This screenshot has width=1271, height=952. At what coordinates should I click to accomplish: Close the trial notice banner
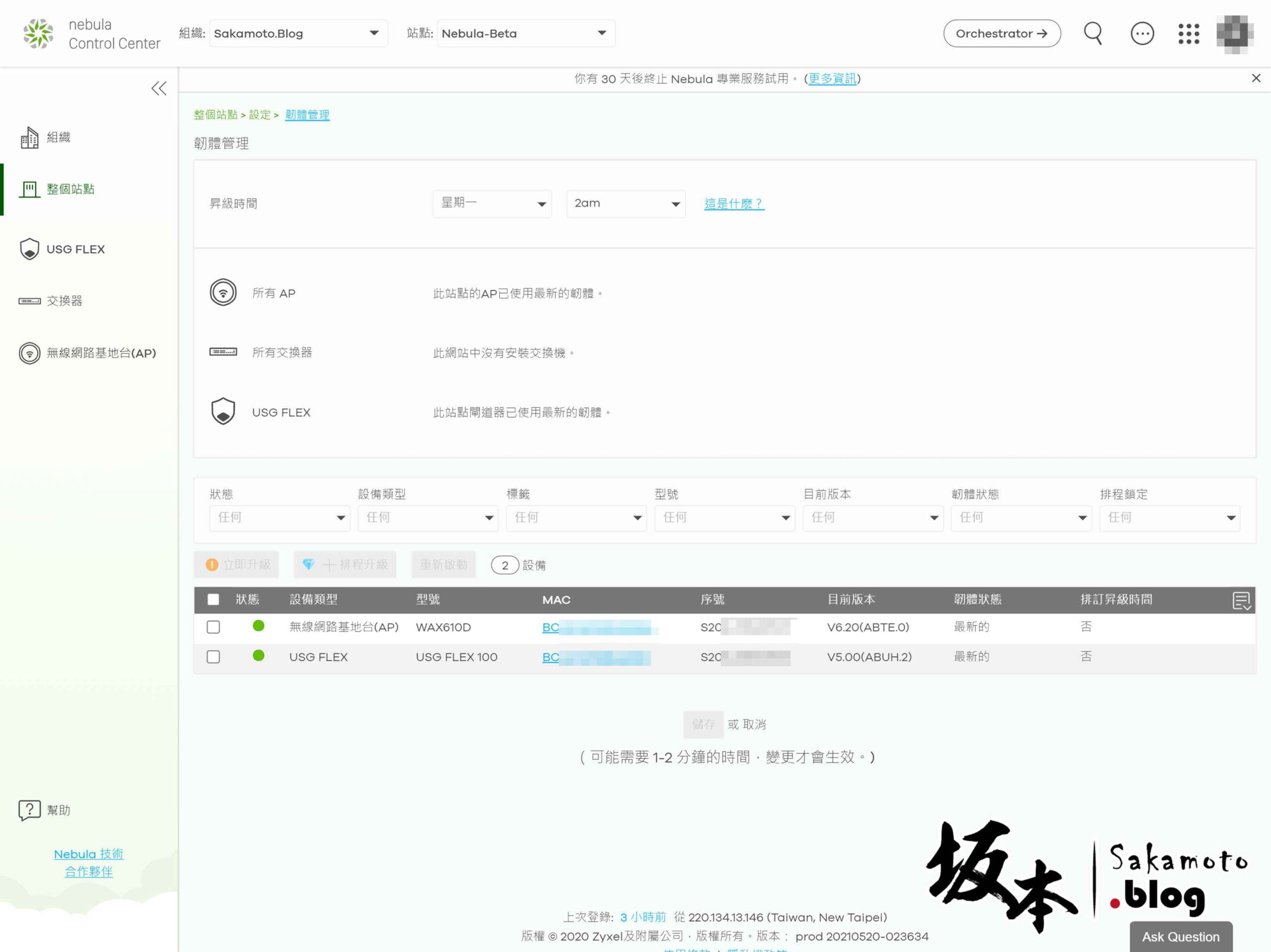[1256, 78]
